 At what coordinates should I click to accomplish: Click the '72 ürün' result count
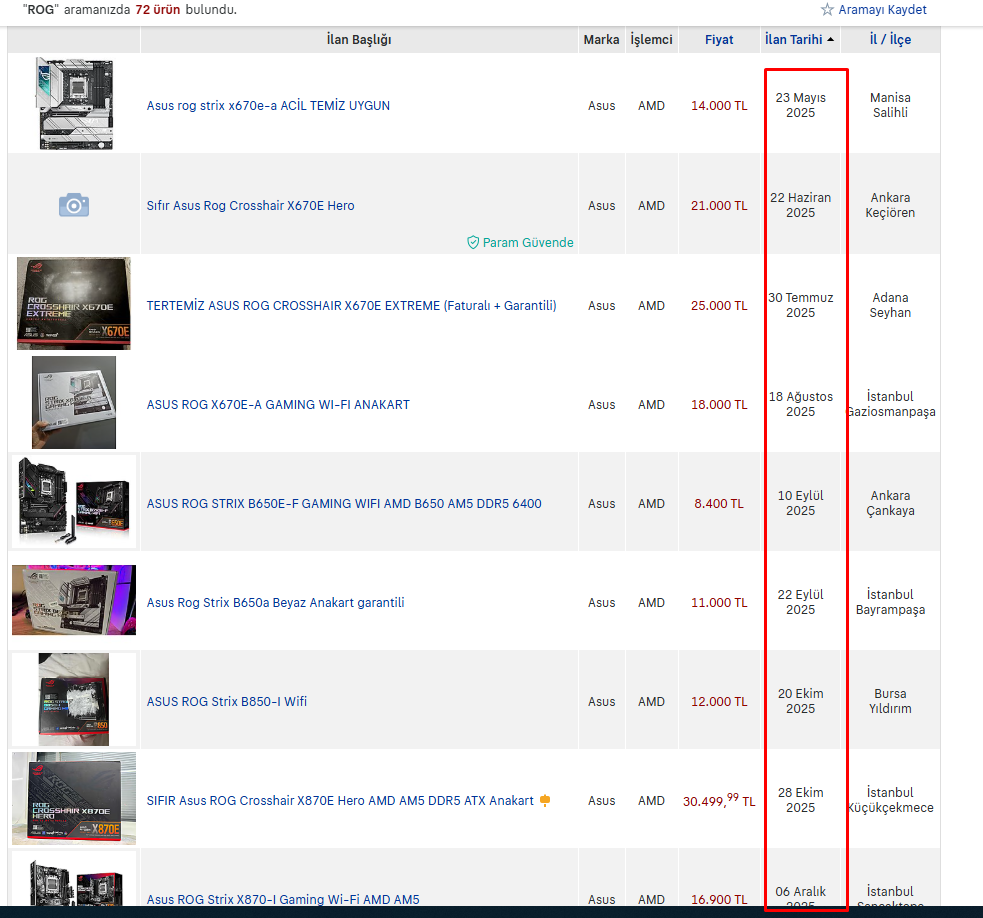[x=157, y=9]
